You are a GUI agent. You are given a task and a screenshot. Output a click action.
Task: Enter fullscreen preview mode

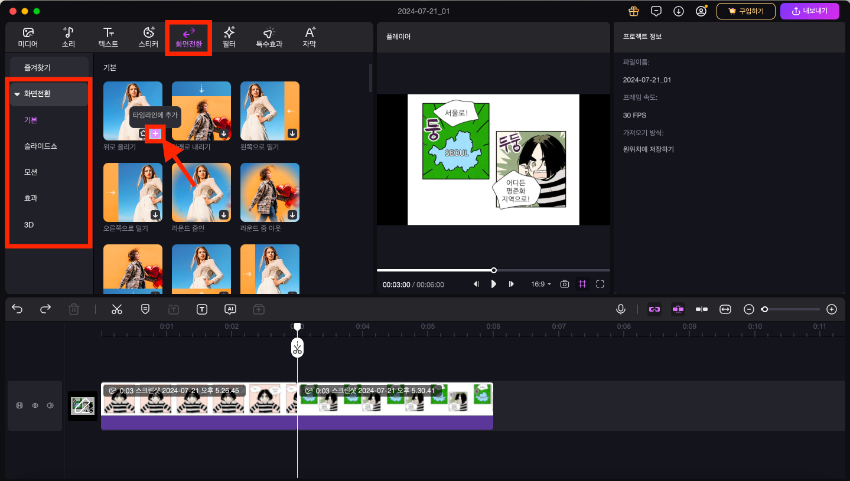pyautogui.click(x=600, y=284)
